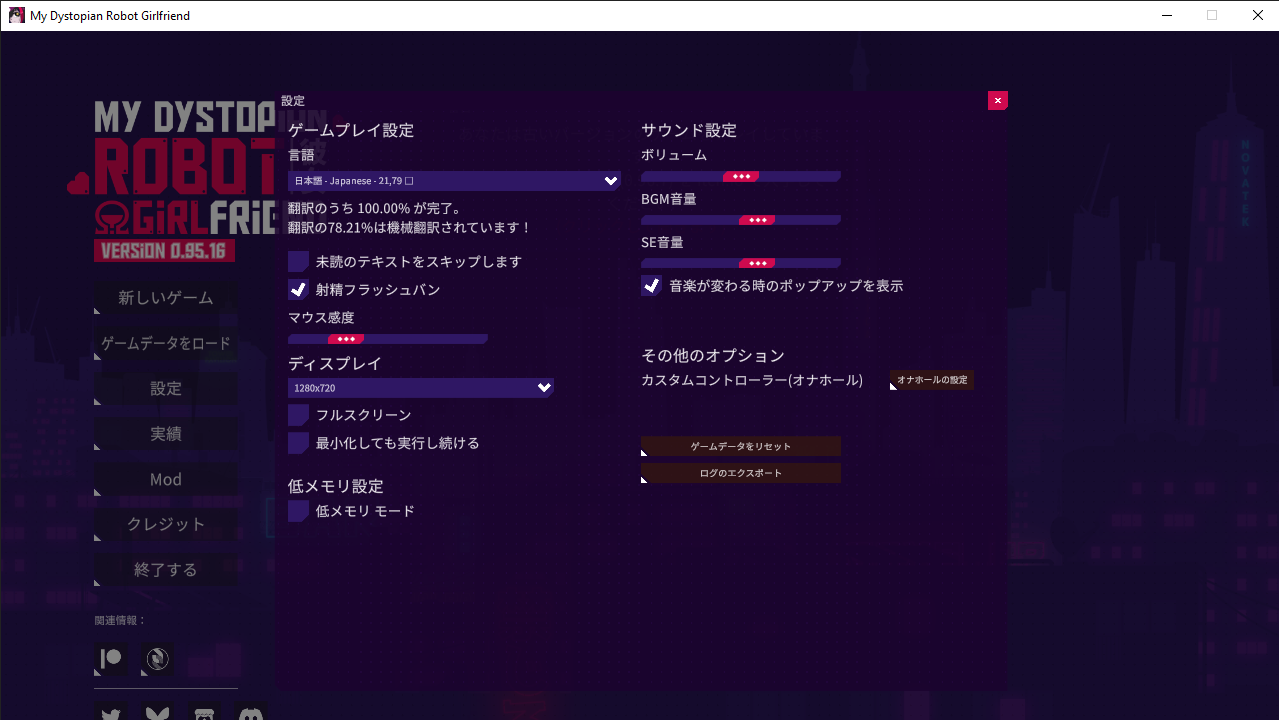Enable 最小化しても実行し続ける checkbox
Screen dimensions: 1279x720
coord(298,443)
